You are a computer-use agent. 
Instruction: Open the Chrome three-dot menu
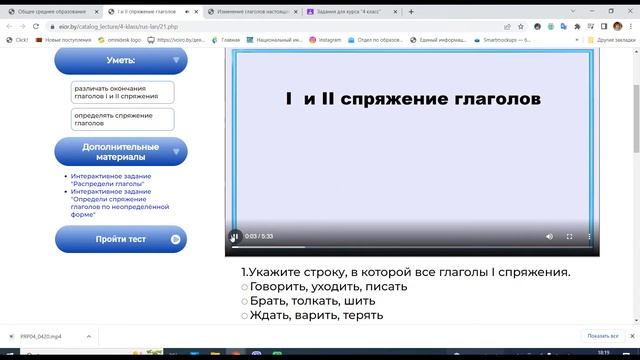[631, 27]
